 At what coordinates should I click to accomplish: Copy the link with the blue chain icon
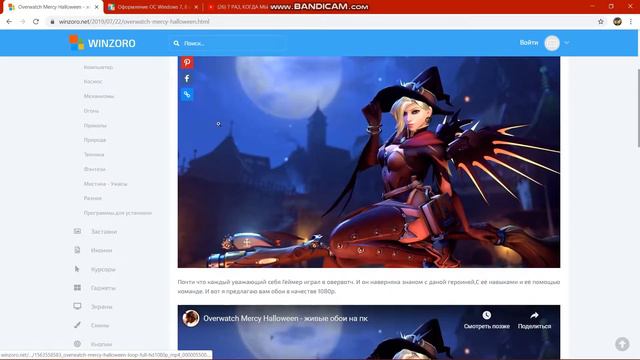187,94
